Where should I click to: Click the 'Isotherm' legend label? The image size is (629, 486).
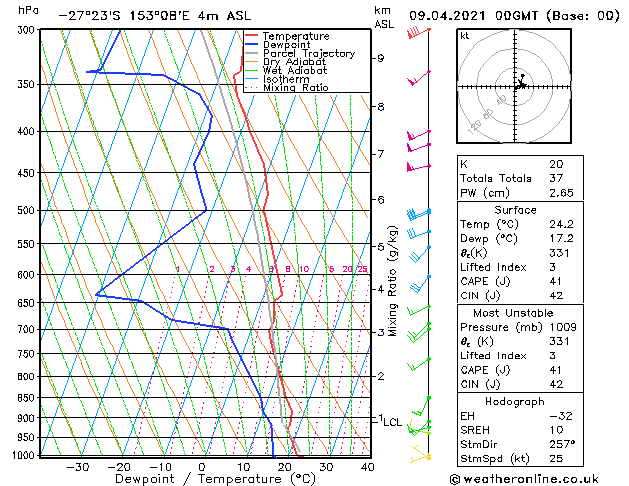pyautogui.click(x=286, y=79)
